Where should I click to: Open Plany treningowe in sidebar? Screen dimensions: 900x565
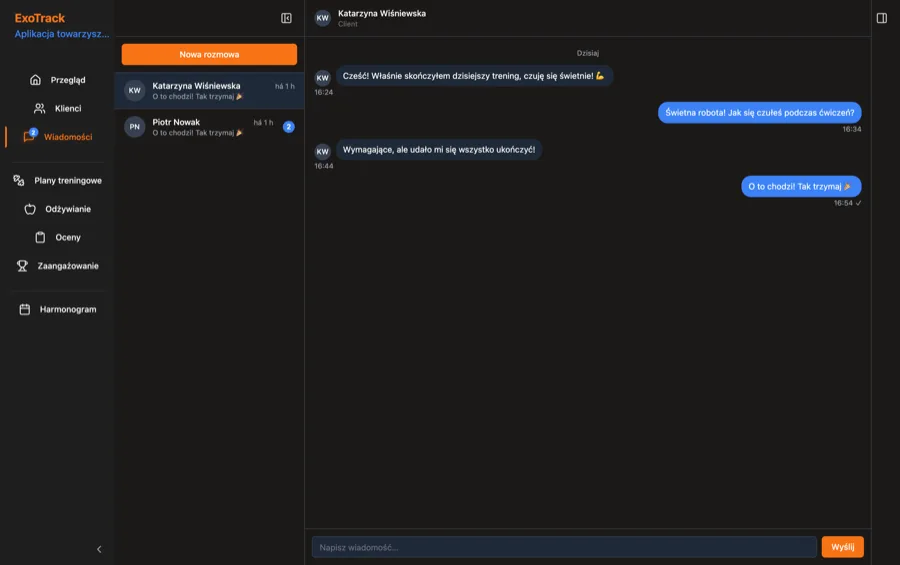[57, 180]
